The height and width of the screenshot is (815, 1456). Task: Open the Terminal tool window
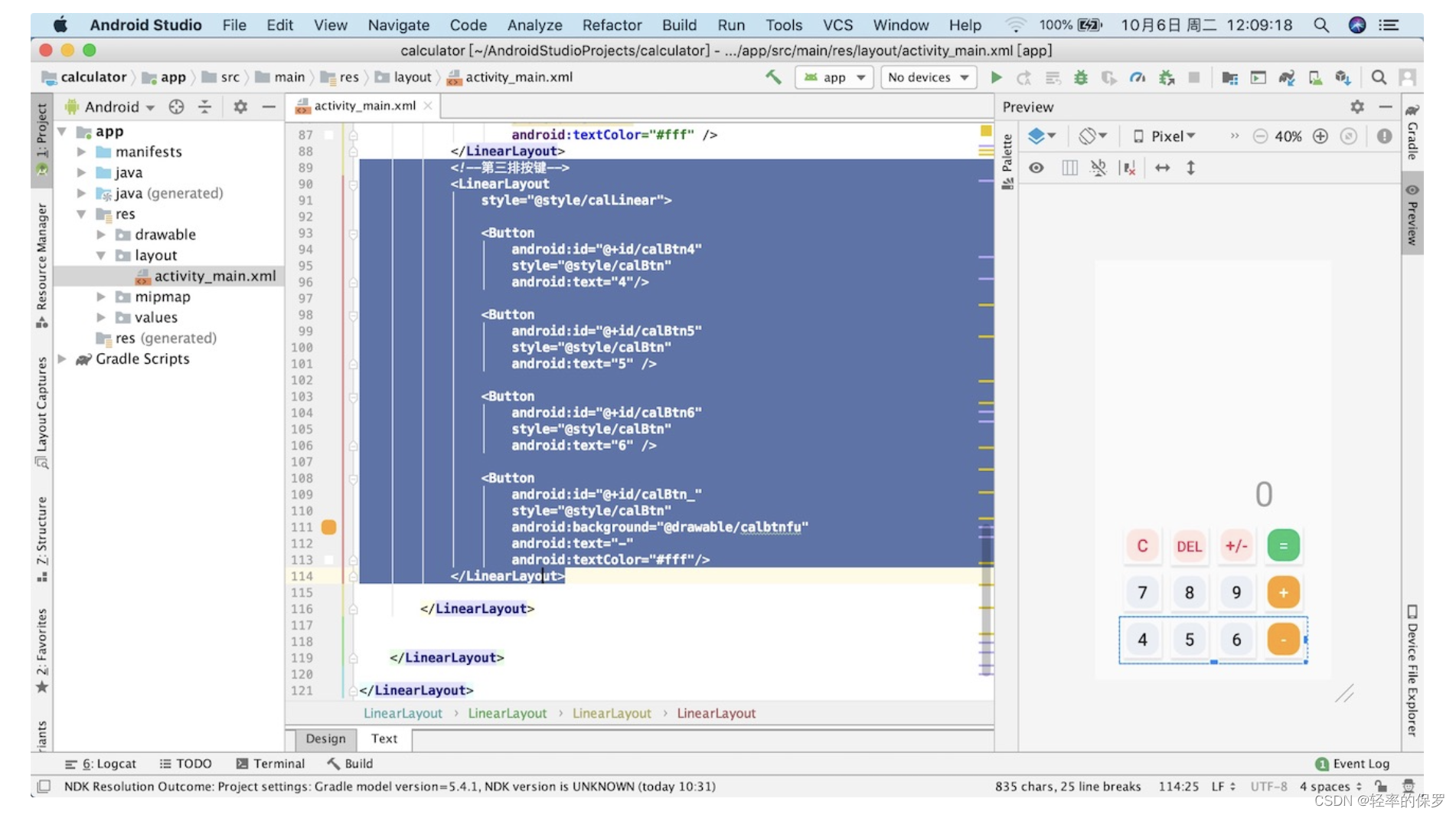coord(270,764)
